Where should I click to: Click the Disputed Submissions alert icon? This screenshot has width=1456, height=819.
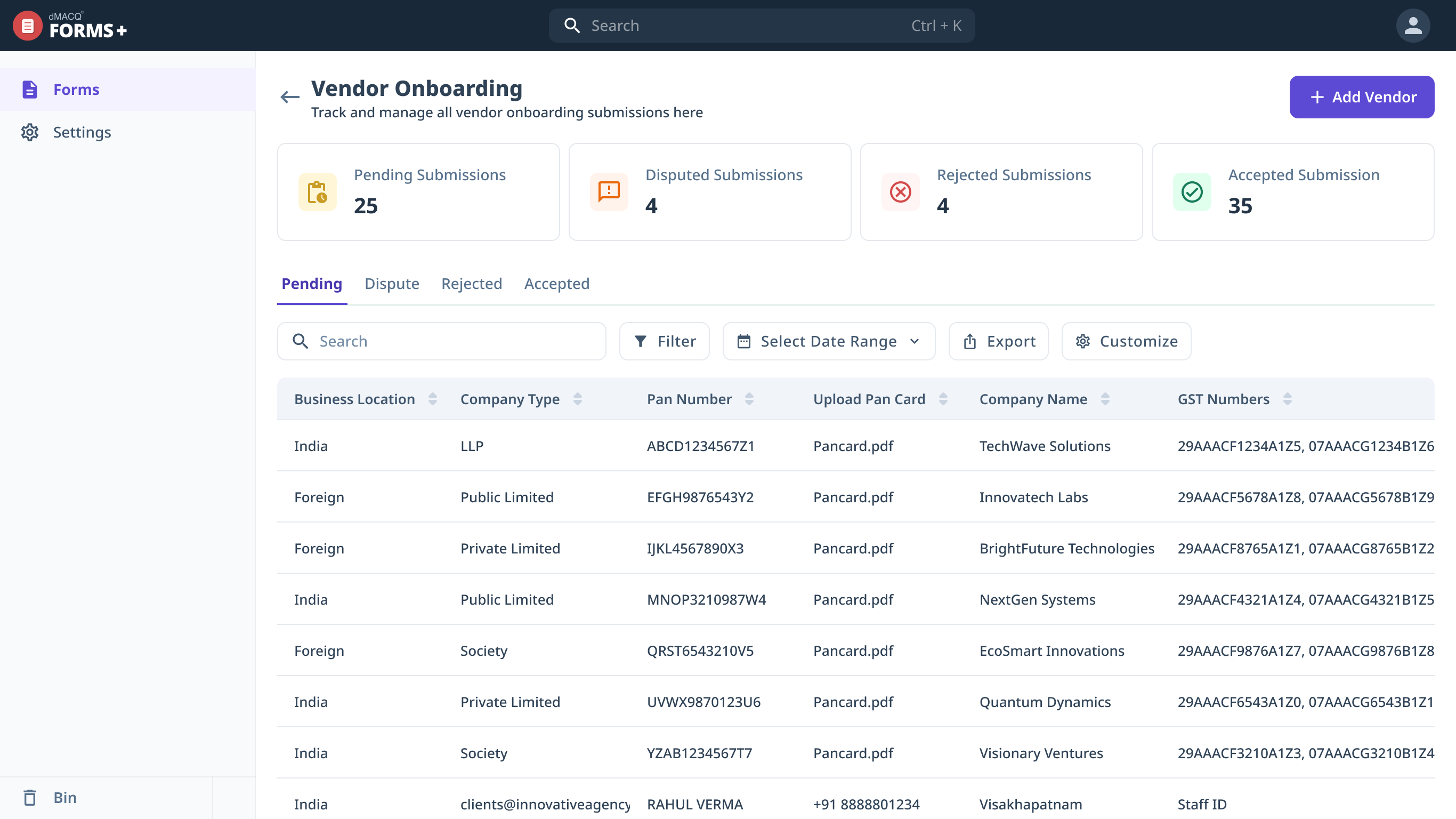pyautogui.click(x=609, y=192)
